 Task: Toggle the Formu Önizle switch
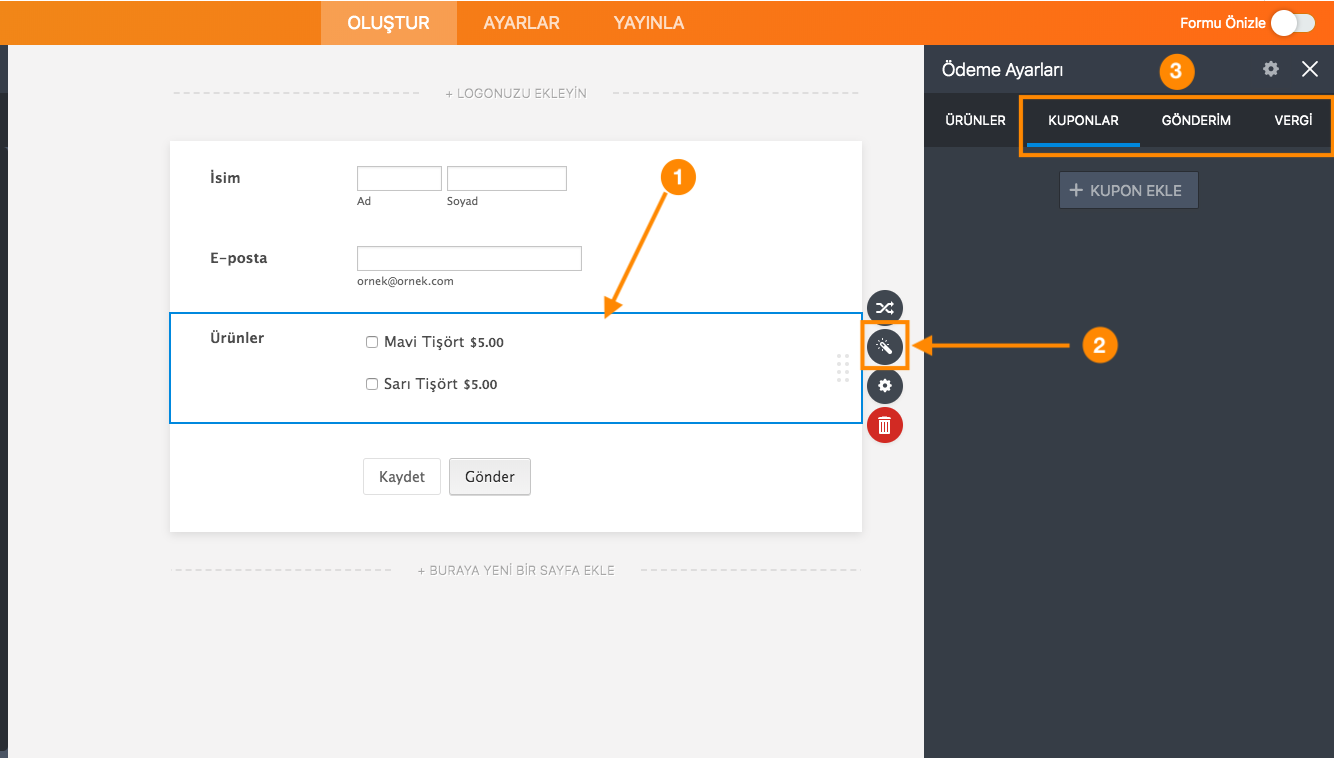(1292, 23)
